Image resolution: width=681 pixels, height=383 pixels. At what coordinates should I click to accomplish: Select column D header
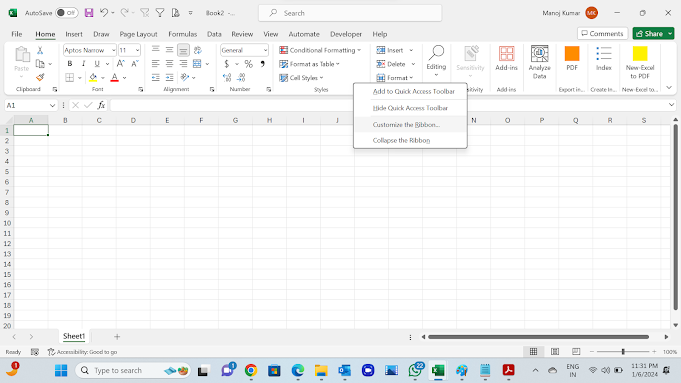pyautogui.click(x=133, y=120)
